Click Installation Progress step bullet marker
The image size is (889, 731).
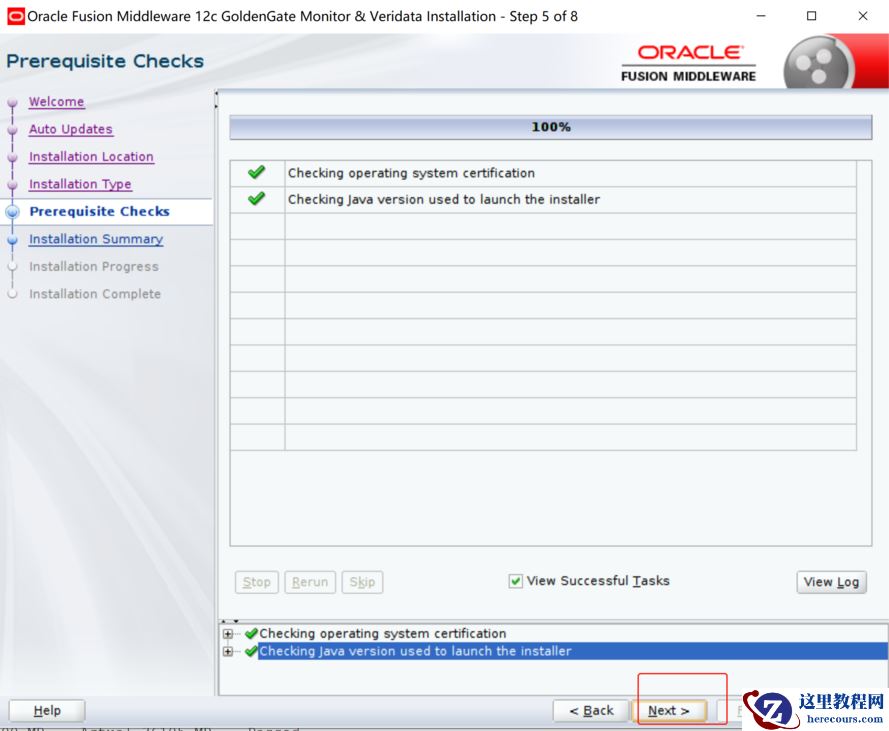tap(12, 267)
